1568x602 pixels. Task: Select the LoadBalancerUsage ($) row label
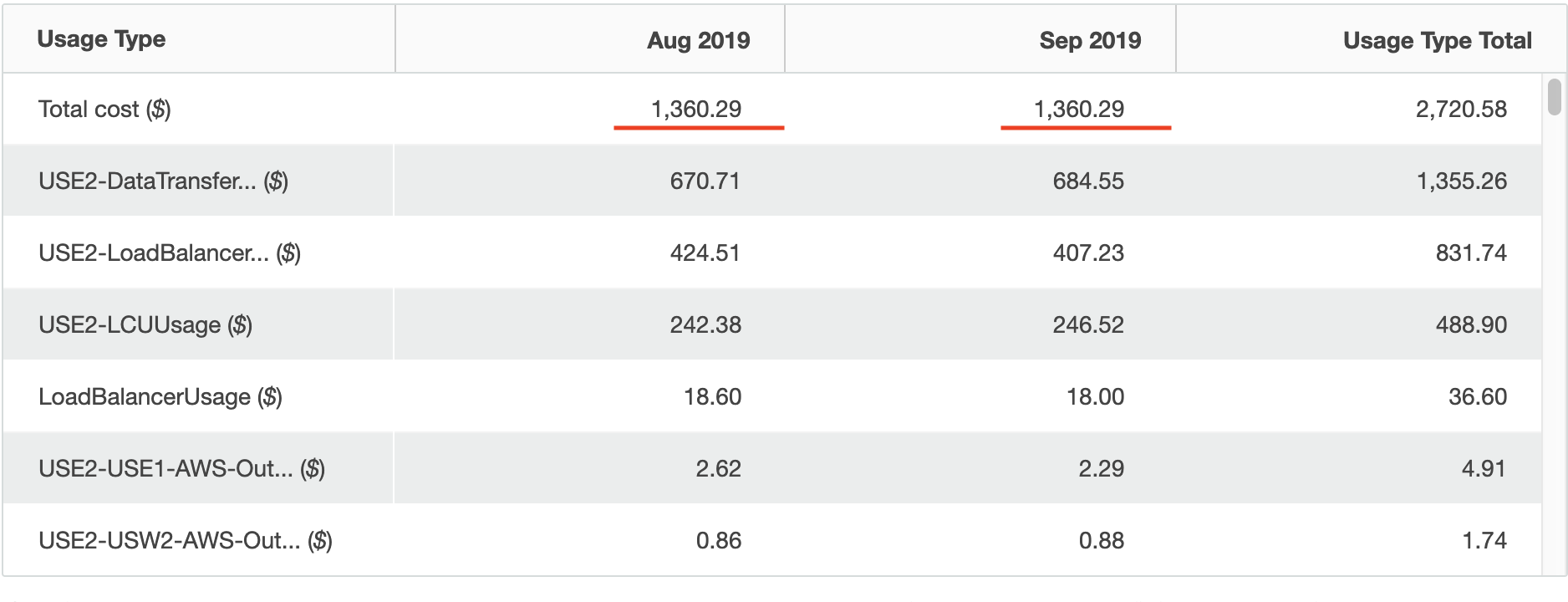(160, 397)
